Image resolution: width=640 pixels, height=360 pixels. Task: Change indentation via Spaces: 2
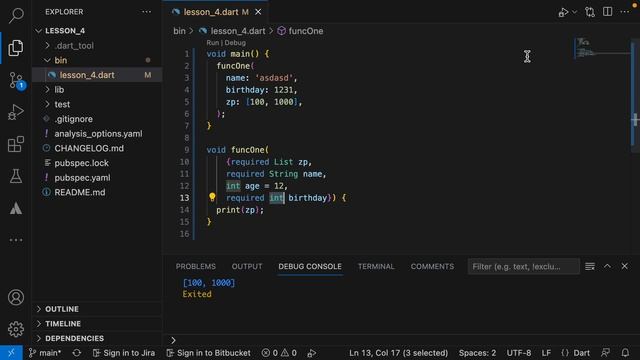(x=477, y=353)
